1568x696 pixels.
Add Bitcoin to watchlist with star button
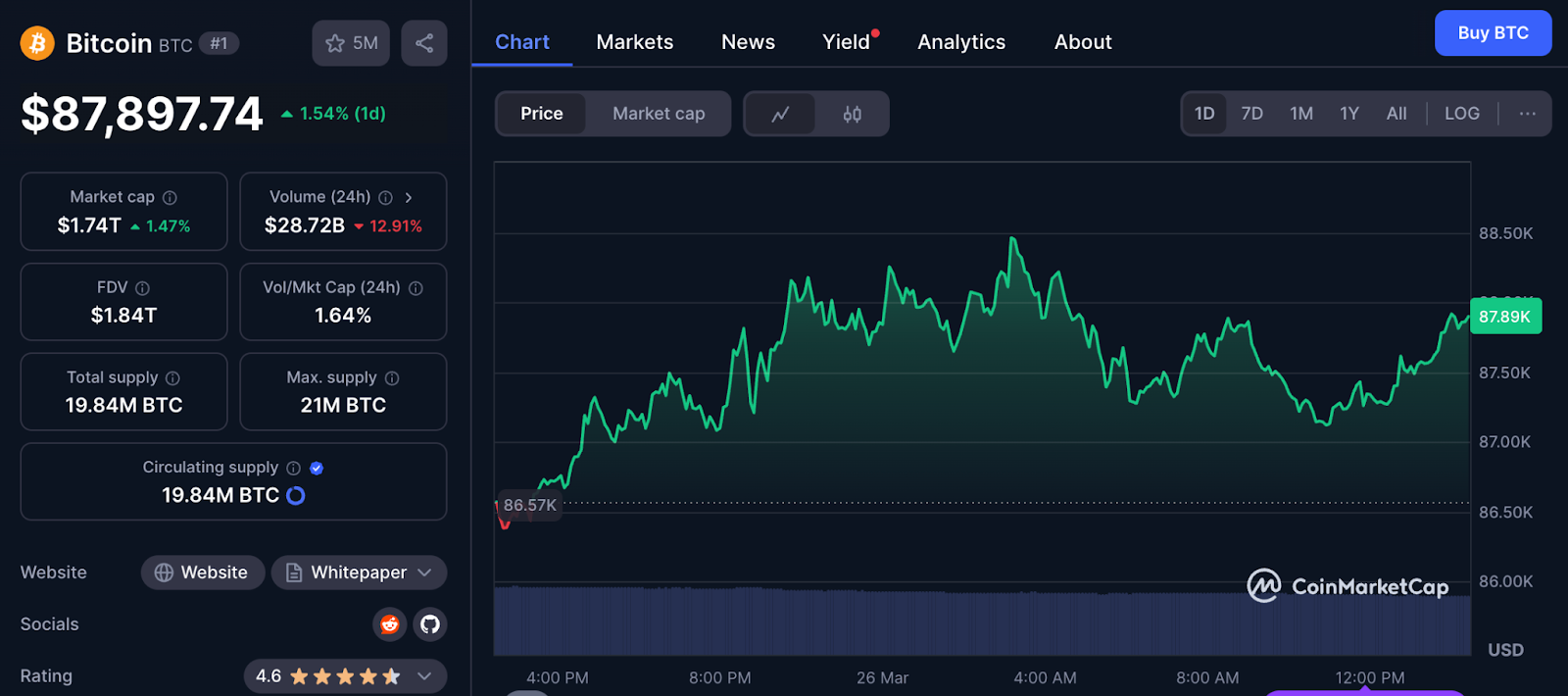click(x=351, y=43)
